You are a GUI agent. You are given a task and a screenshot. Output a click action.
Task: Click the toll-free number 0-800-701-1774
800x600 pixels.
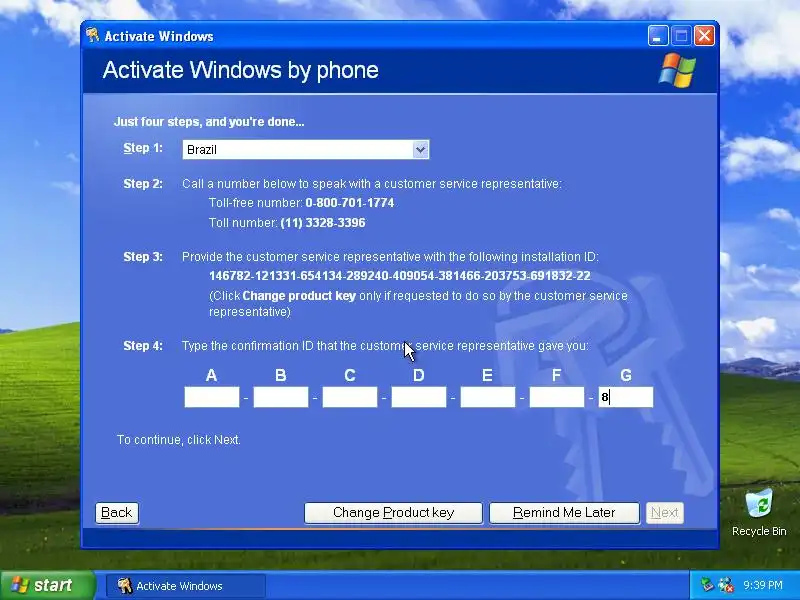point(349,203)
